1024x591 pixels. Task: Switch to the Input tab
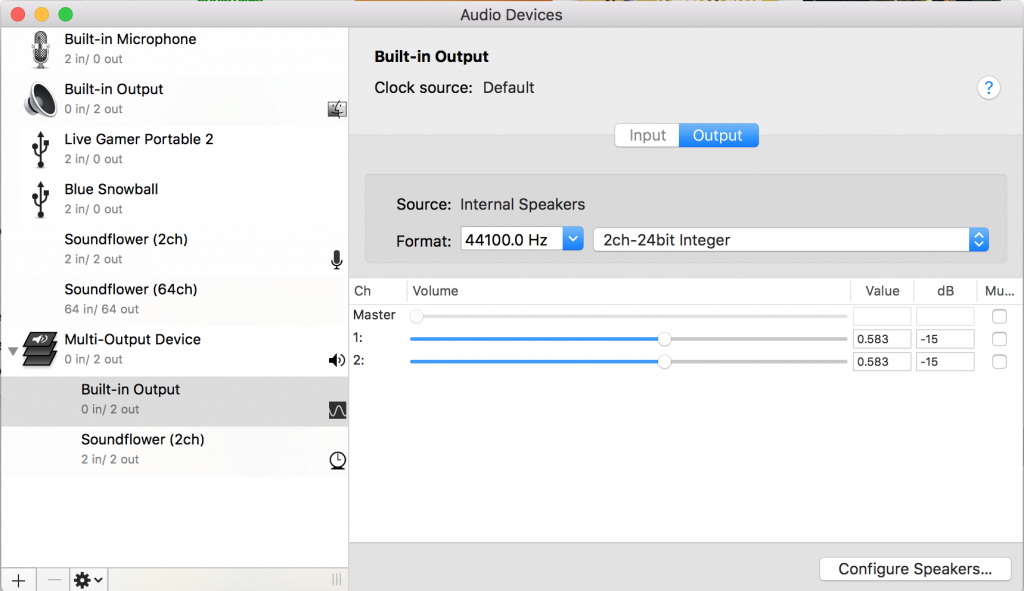click(647, 135)
